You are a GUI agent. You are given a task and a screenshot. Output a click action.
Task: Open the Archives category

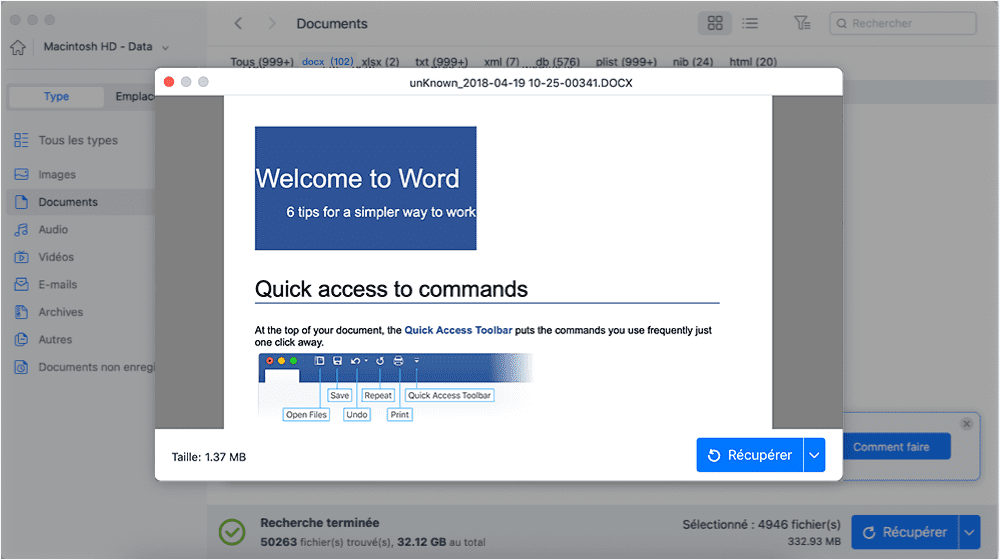[61, 312]
